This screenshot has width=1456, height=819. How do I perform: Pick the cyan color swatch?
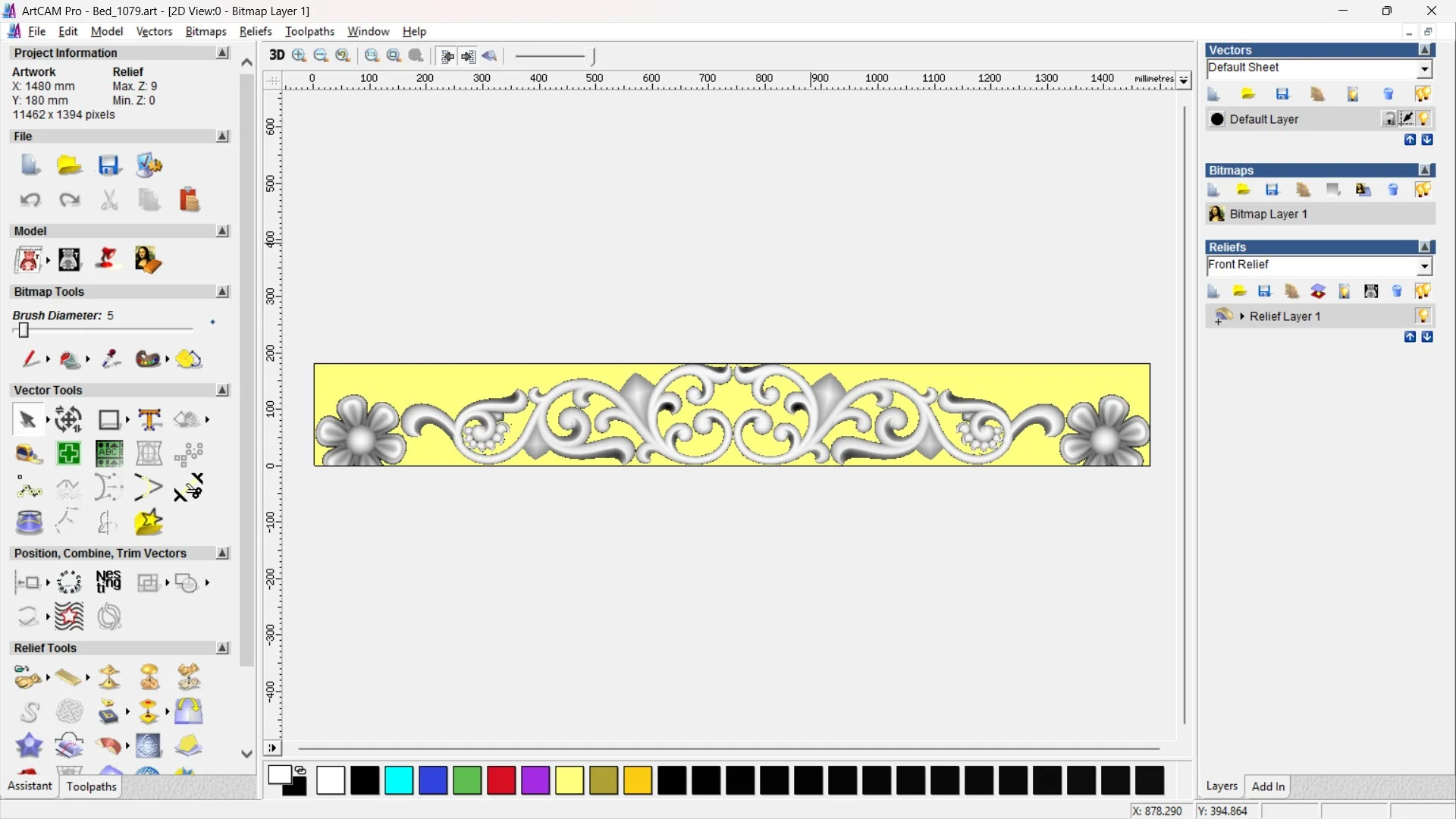pos(399,780)
